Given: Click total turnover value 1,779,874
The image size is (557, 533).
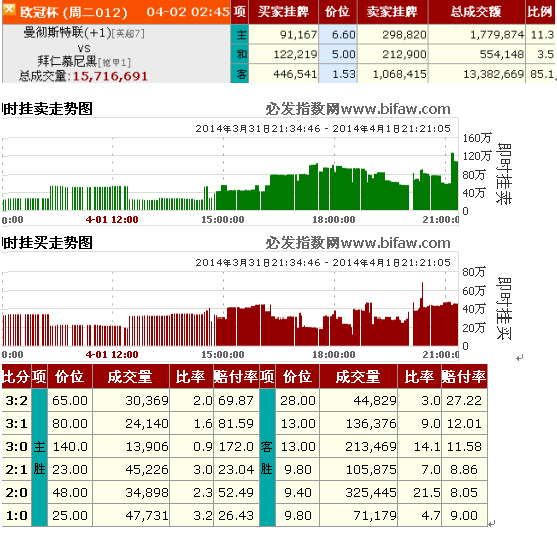Looking at the screenshot, I should [497, 35].
